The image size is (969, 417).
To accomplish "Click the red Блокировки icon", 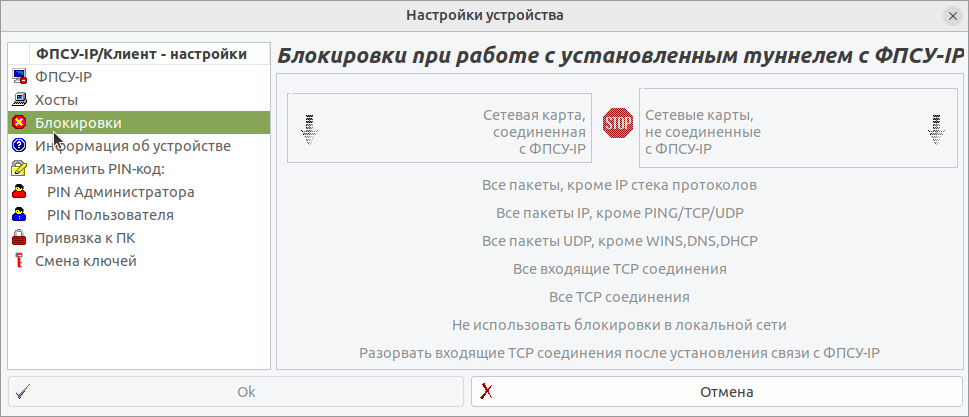I will point(19,123).
